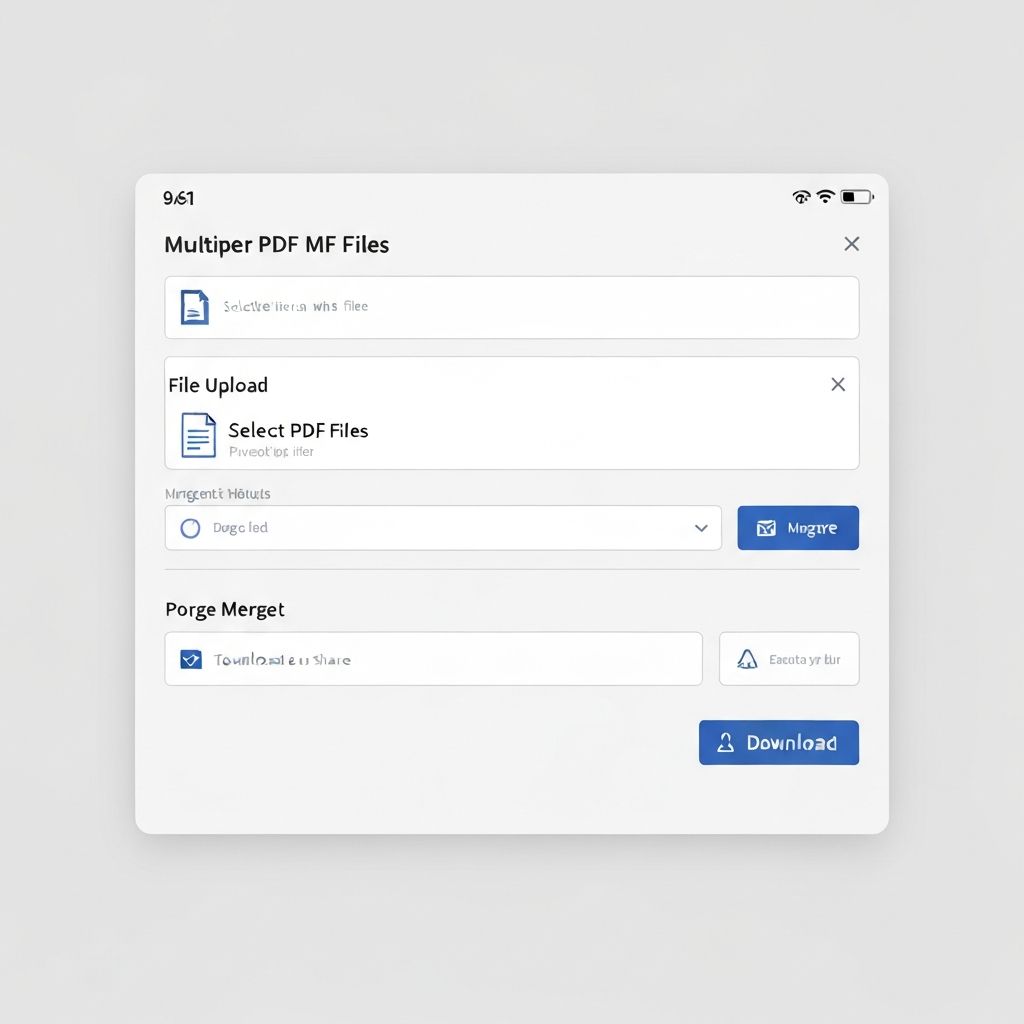This screenshot has width=1024, height=1024.
Task: Click the Wi-Fi icon in the status bar
Action: tap(824, 197)
